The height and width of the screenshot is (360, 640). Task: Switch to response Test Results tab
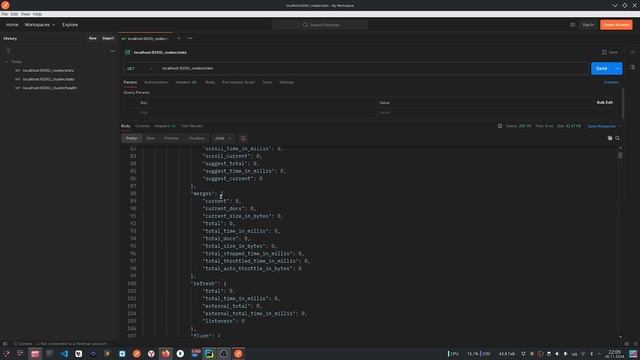(x=191, y=126)
